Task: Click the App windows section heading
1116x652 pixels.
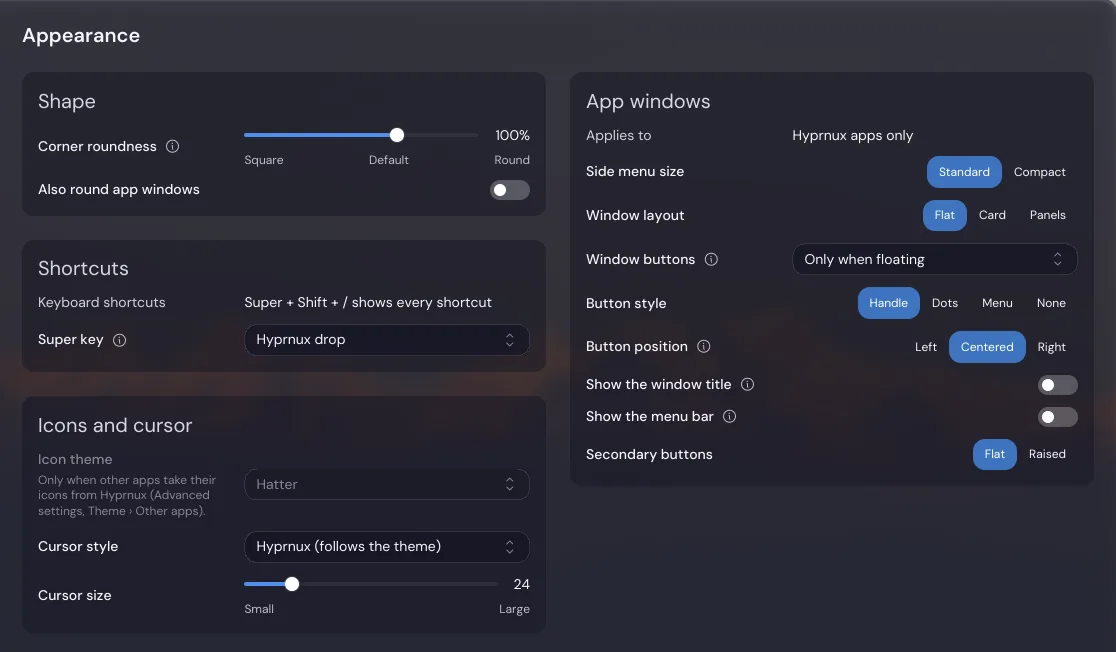Action: pyautogui.click(x=648, y=102)
